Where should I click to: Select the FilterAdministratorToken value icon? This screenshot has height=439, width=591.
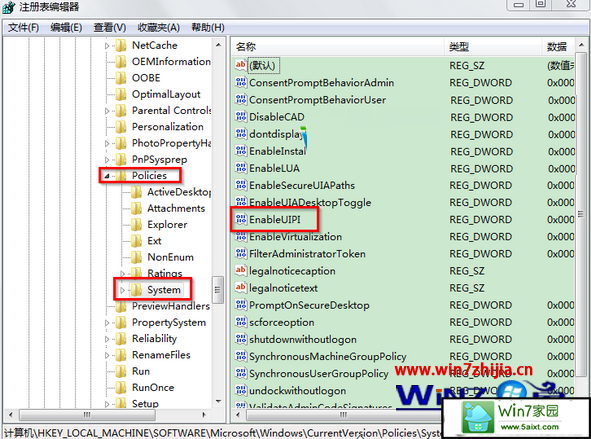tap(241, 253)
